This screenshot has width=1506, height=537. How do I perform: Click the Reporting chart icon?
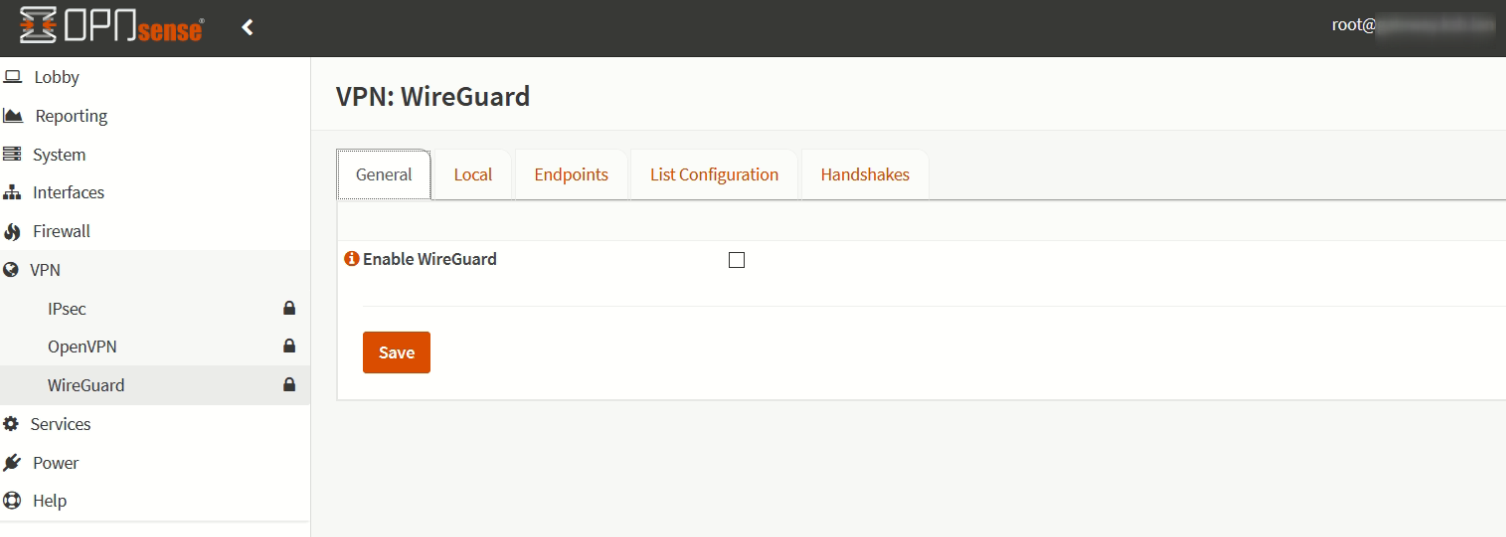13,116
